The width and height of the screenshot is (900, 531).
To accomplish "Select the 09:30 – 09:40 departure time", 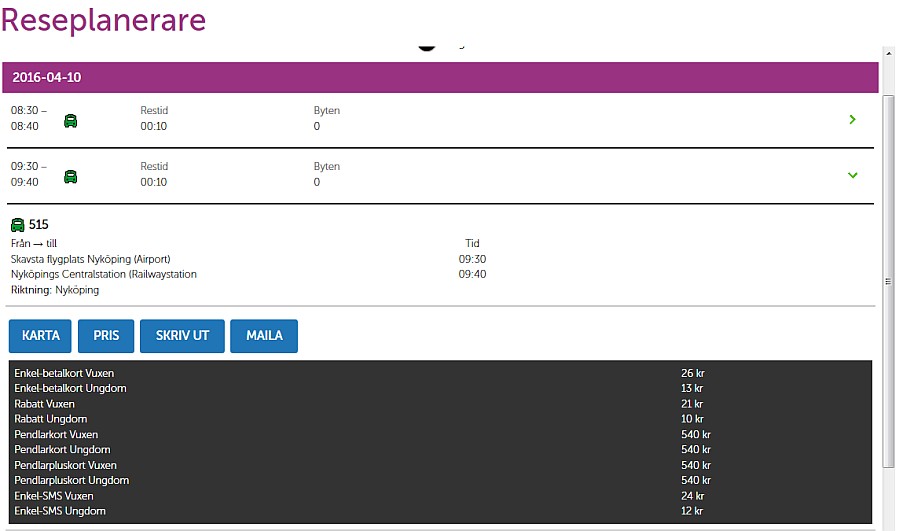I will 29,174.
